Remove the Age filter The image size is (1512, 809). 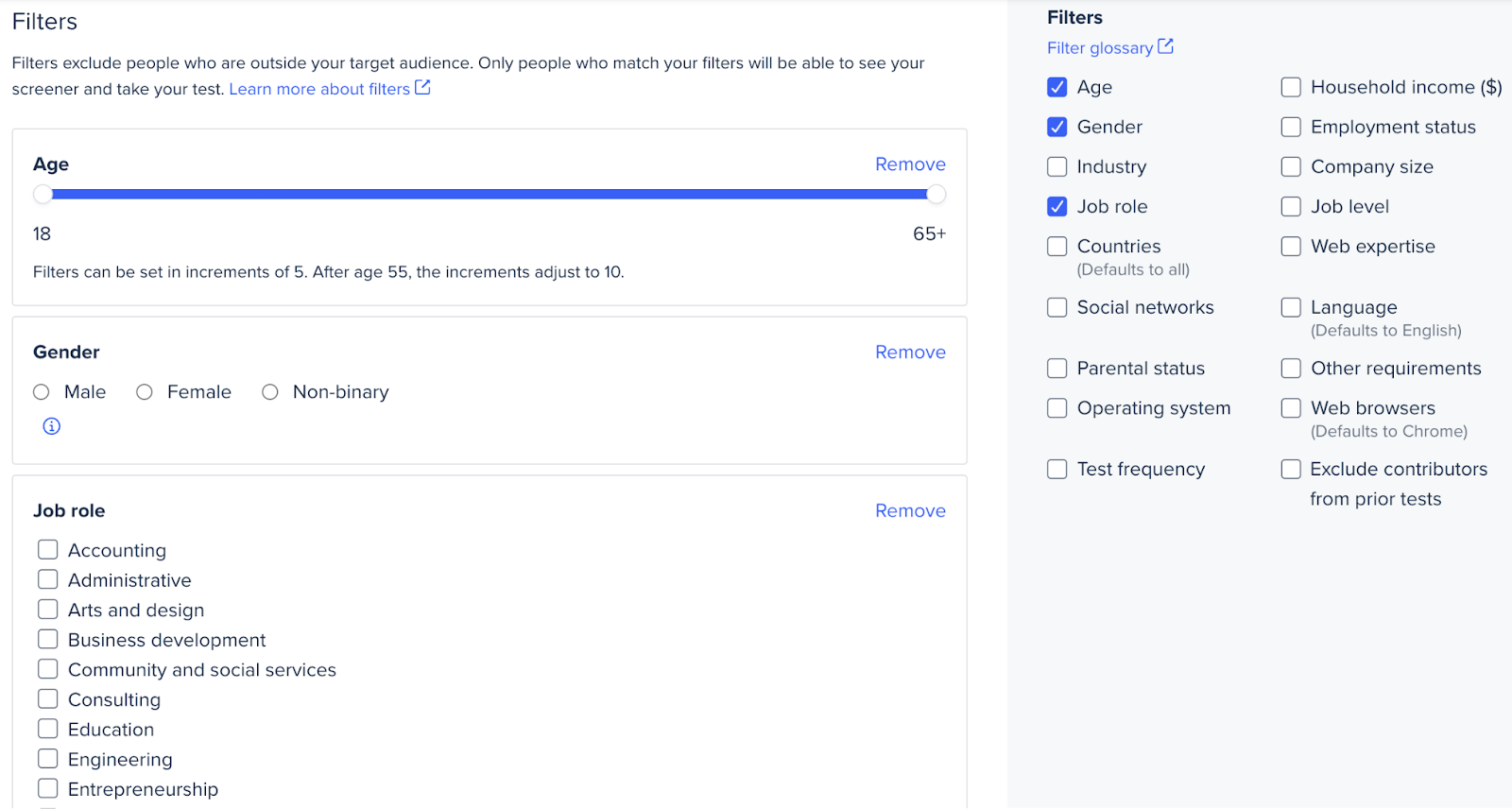pyautogui.click(x=909, y=164)
